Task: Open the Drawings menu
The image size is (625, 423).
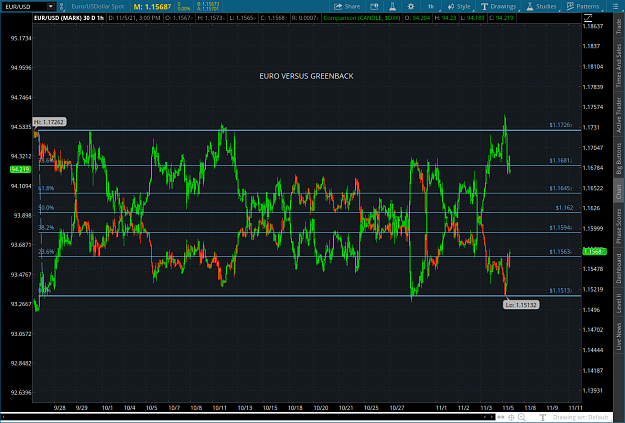Action: tap(498, 6)
